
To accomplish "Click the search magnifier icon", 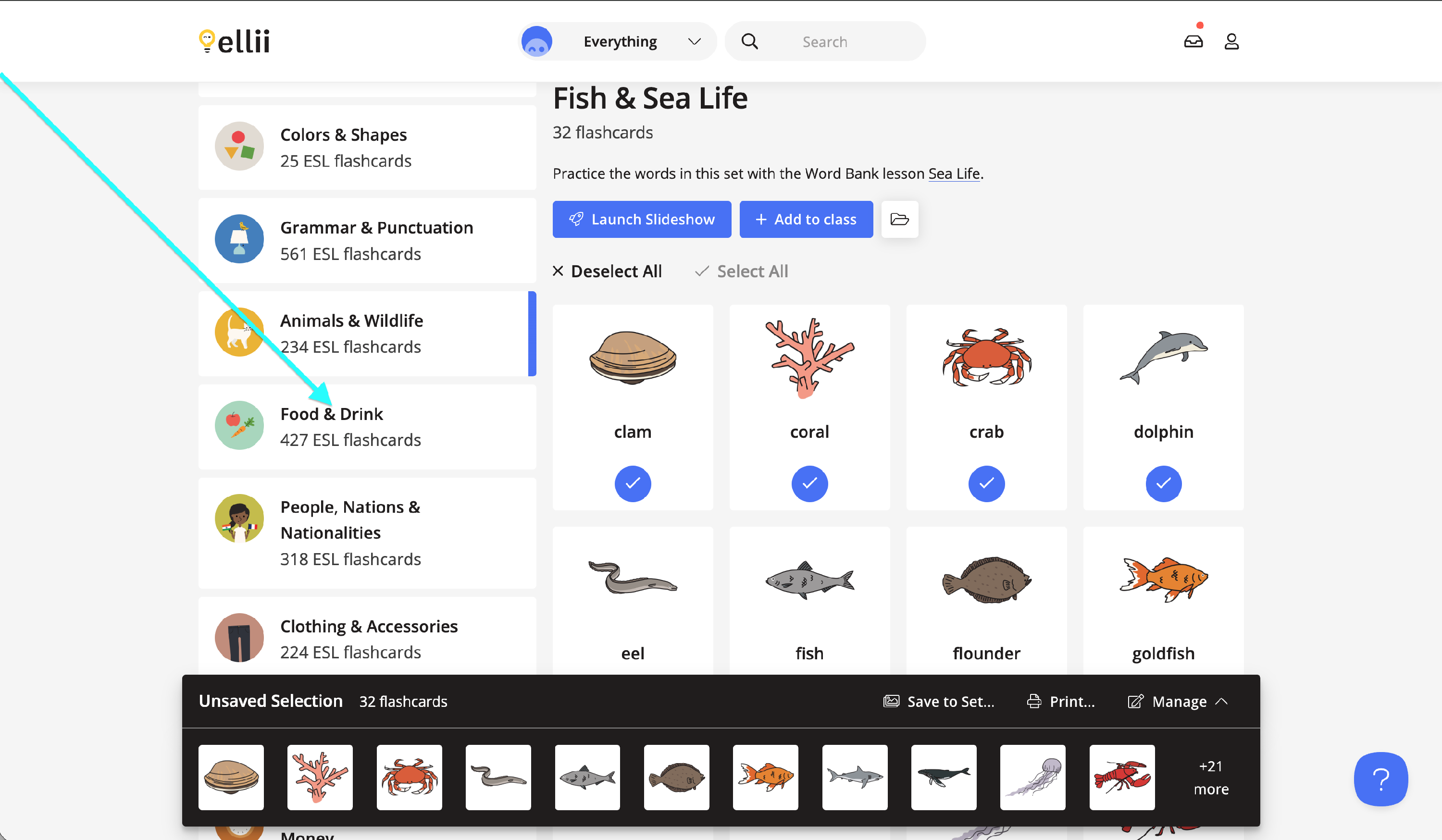I will [x=750, y=42].
